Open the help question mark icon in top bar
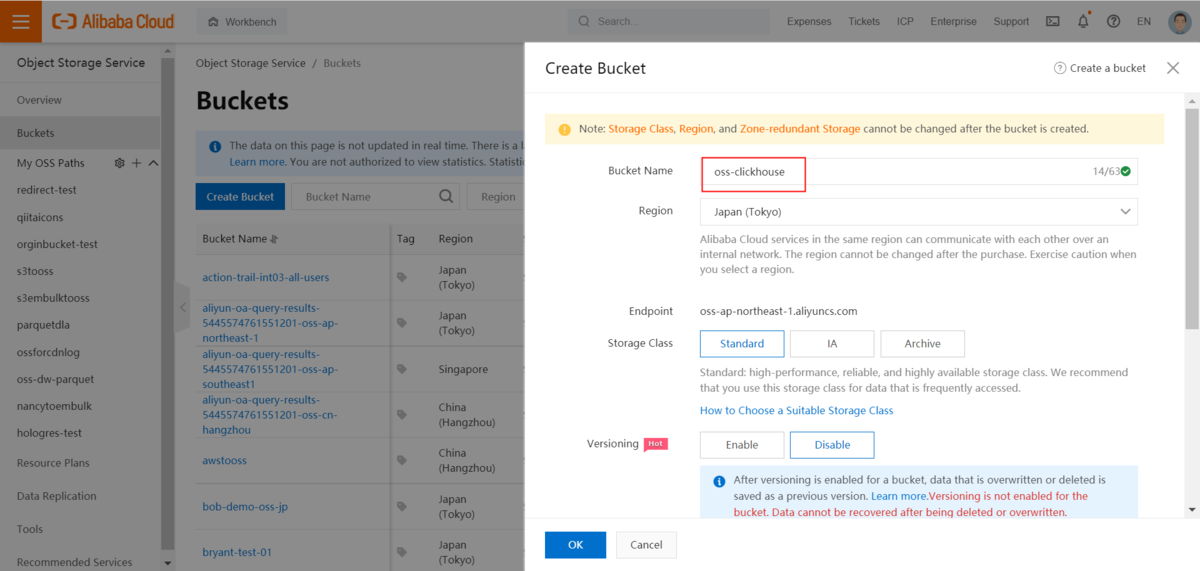Screen dimensions: 1200x571 [x=1114, y=21]
